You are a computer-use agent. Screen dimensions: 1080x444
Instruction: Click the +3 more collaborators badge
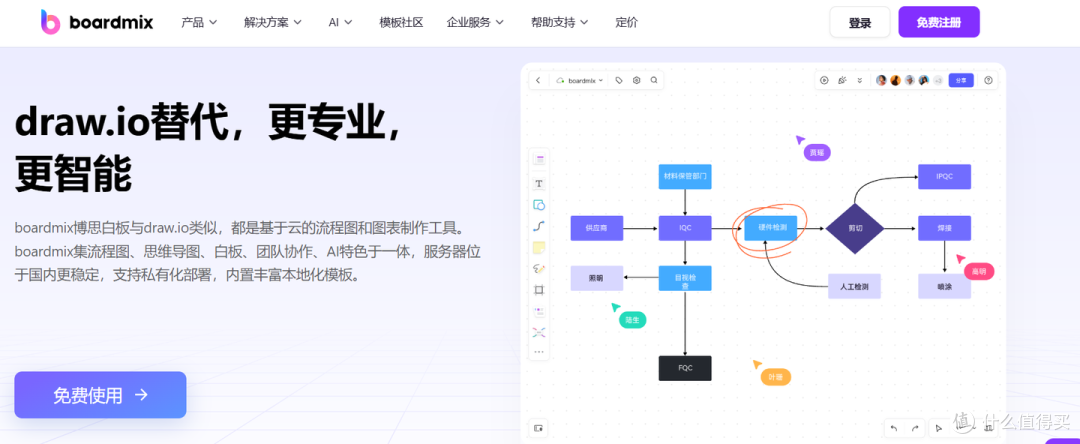tap(937, 81)
